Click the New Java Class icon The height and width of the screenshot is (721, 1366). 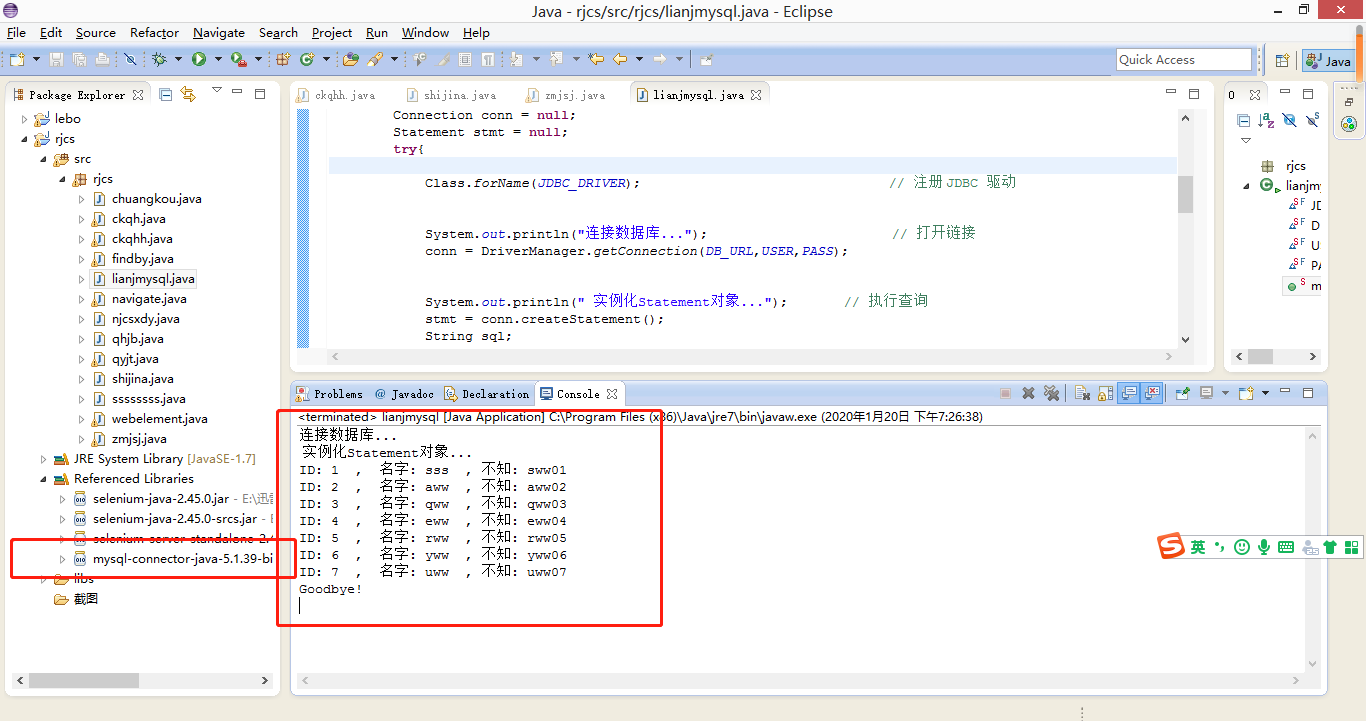[307, 60]
